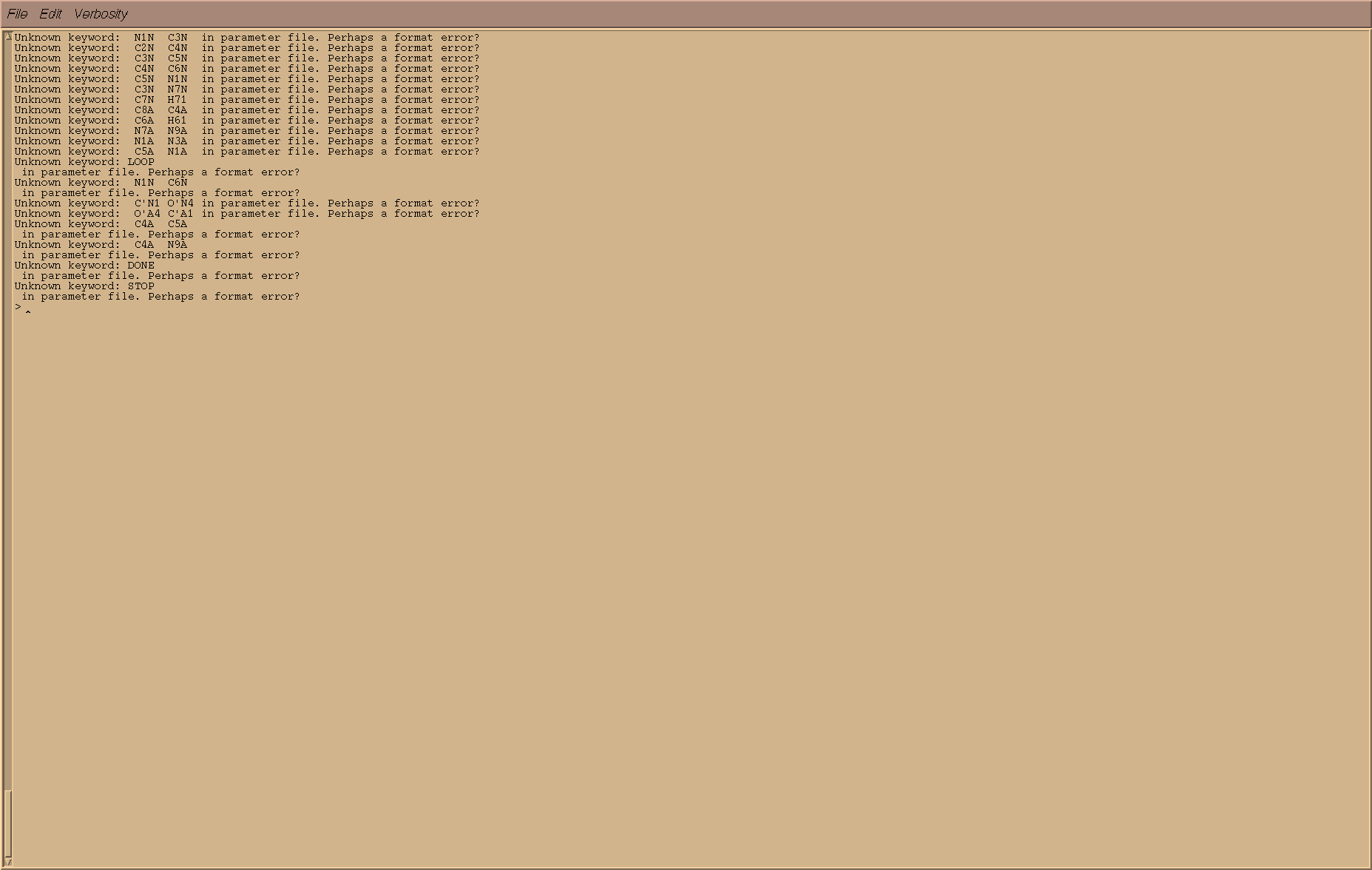Screen dimensions: 1372x870
Task: Click the 'C4A N9A' keyword text
Action: (160, 245)
